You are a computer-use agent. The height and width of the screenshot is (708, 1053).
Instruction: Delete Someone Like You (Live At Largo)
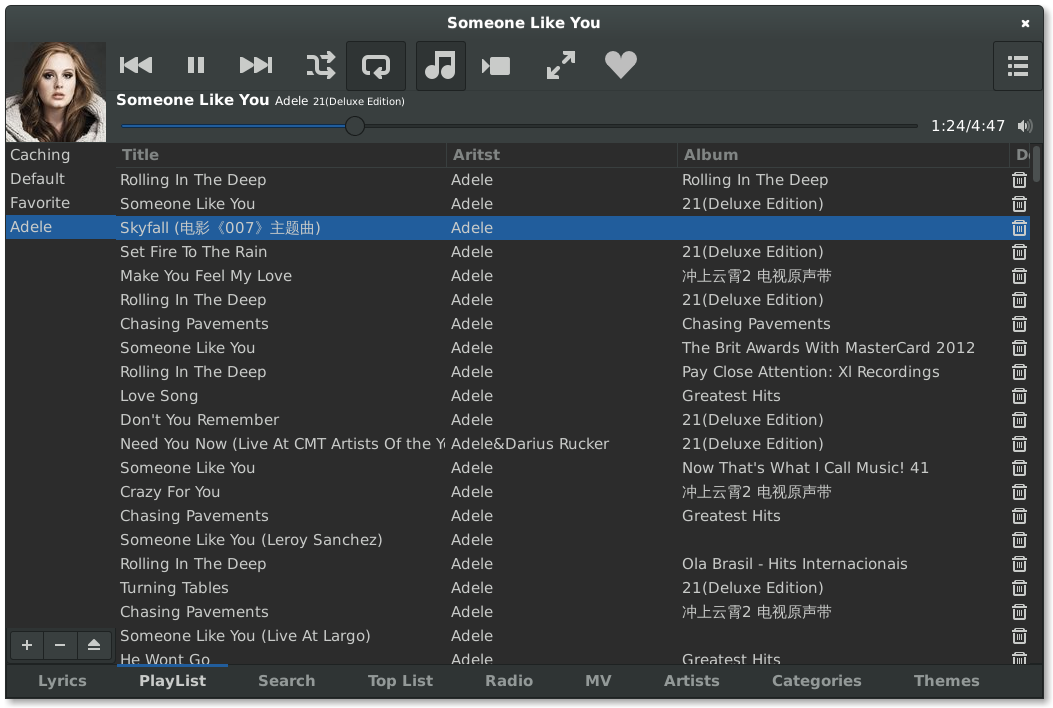point(1019,636)
